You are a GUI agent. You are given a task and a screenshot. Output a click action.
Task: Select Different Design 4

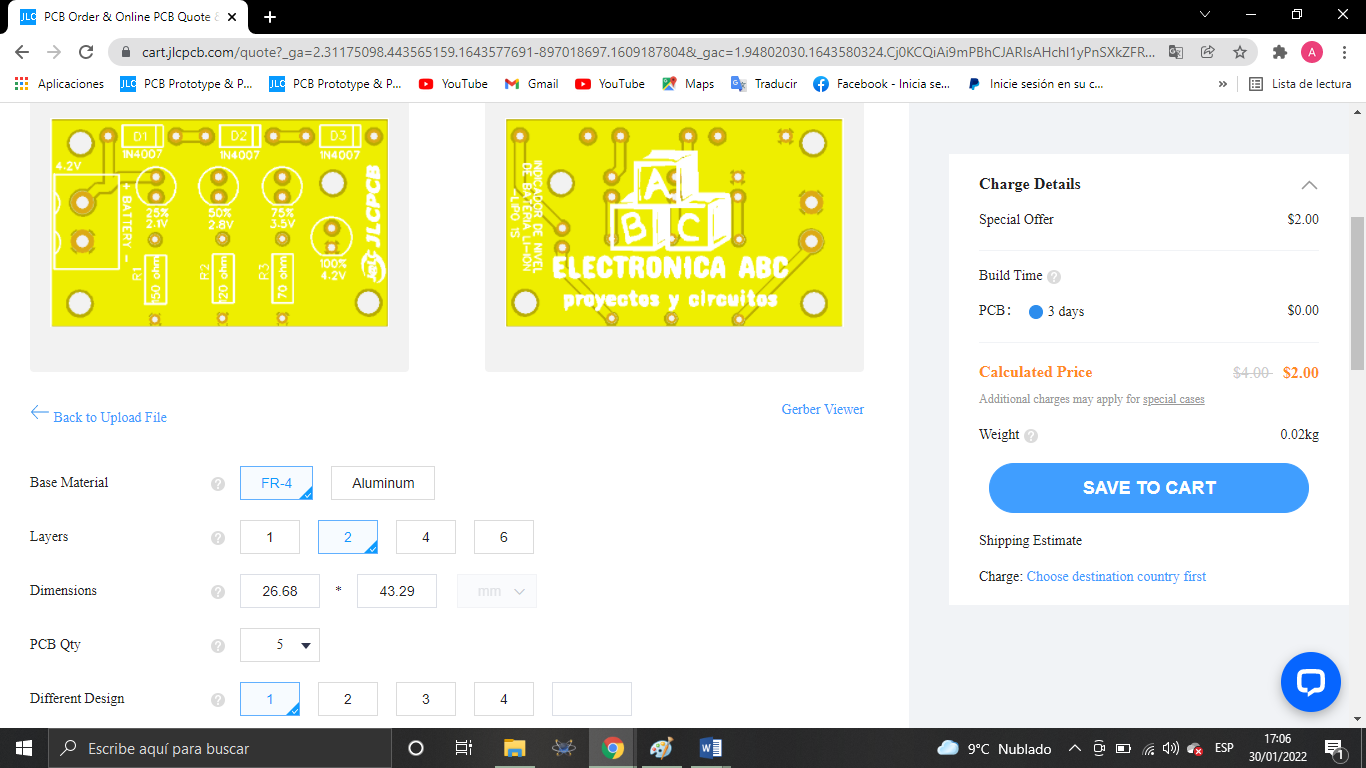coord(504,699)
